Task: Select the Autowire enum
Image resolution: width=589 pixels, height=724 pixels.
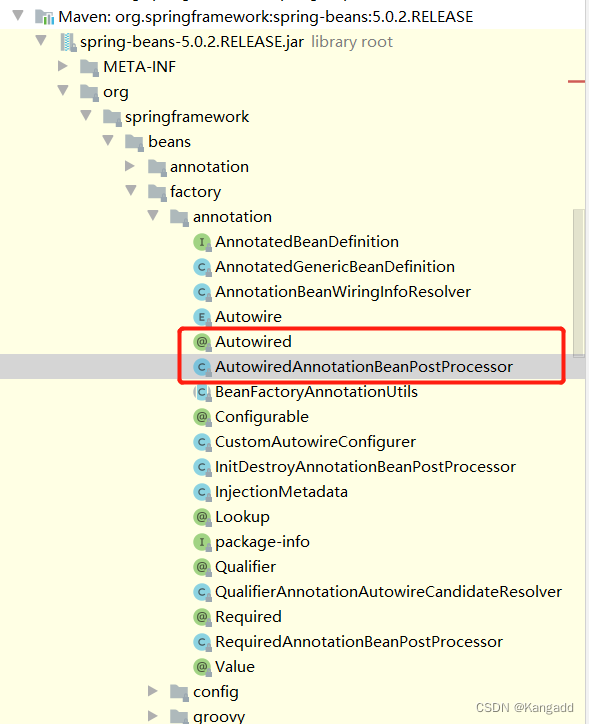Action: [248, 317]
